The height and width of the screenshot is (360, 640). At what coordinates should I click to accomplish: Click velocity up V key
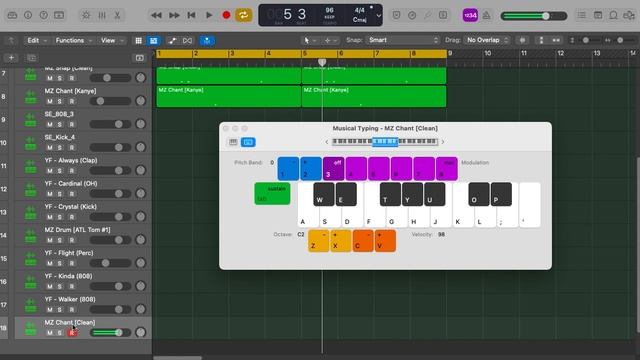click(x=385, y=241)
